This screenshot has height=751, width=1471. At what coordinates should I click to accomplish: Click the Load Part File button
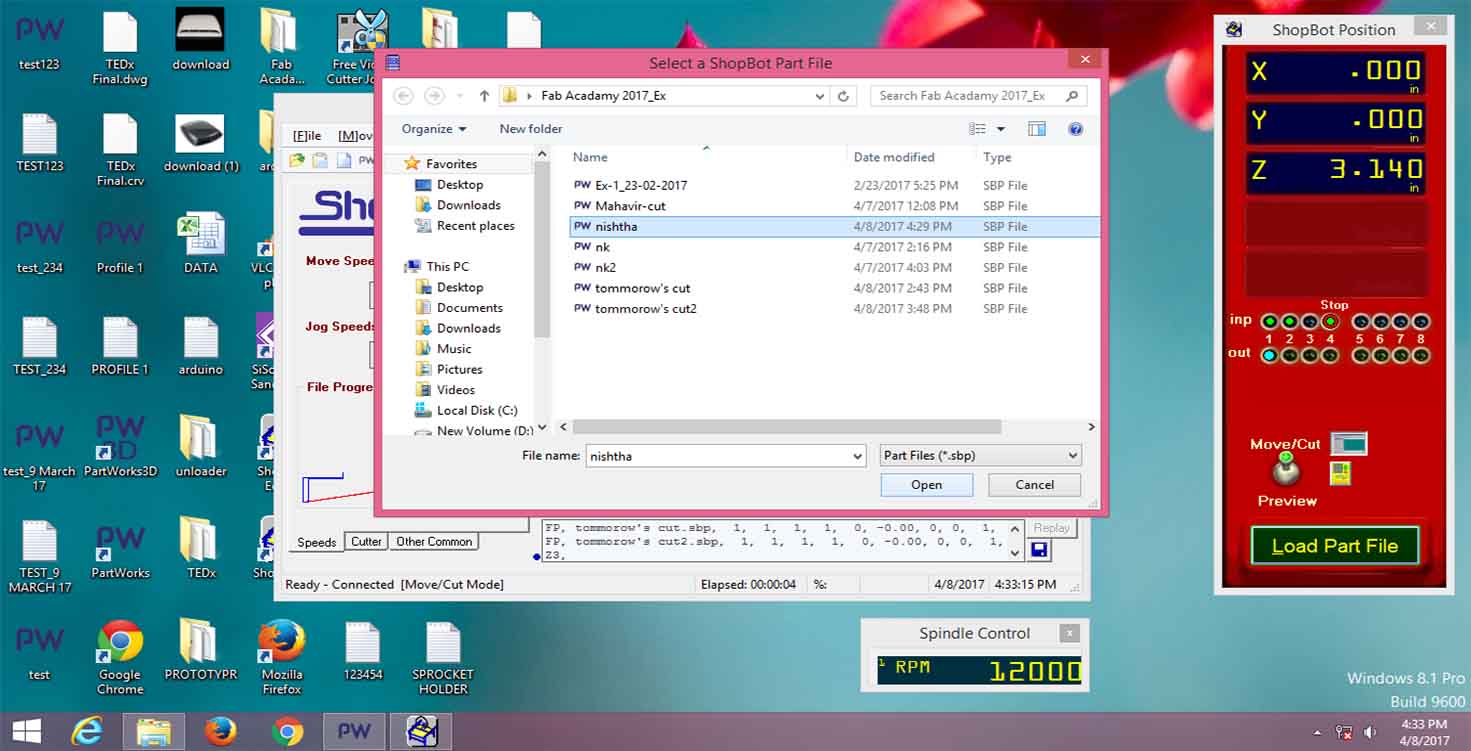point(1334,546)
